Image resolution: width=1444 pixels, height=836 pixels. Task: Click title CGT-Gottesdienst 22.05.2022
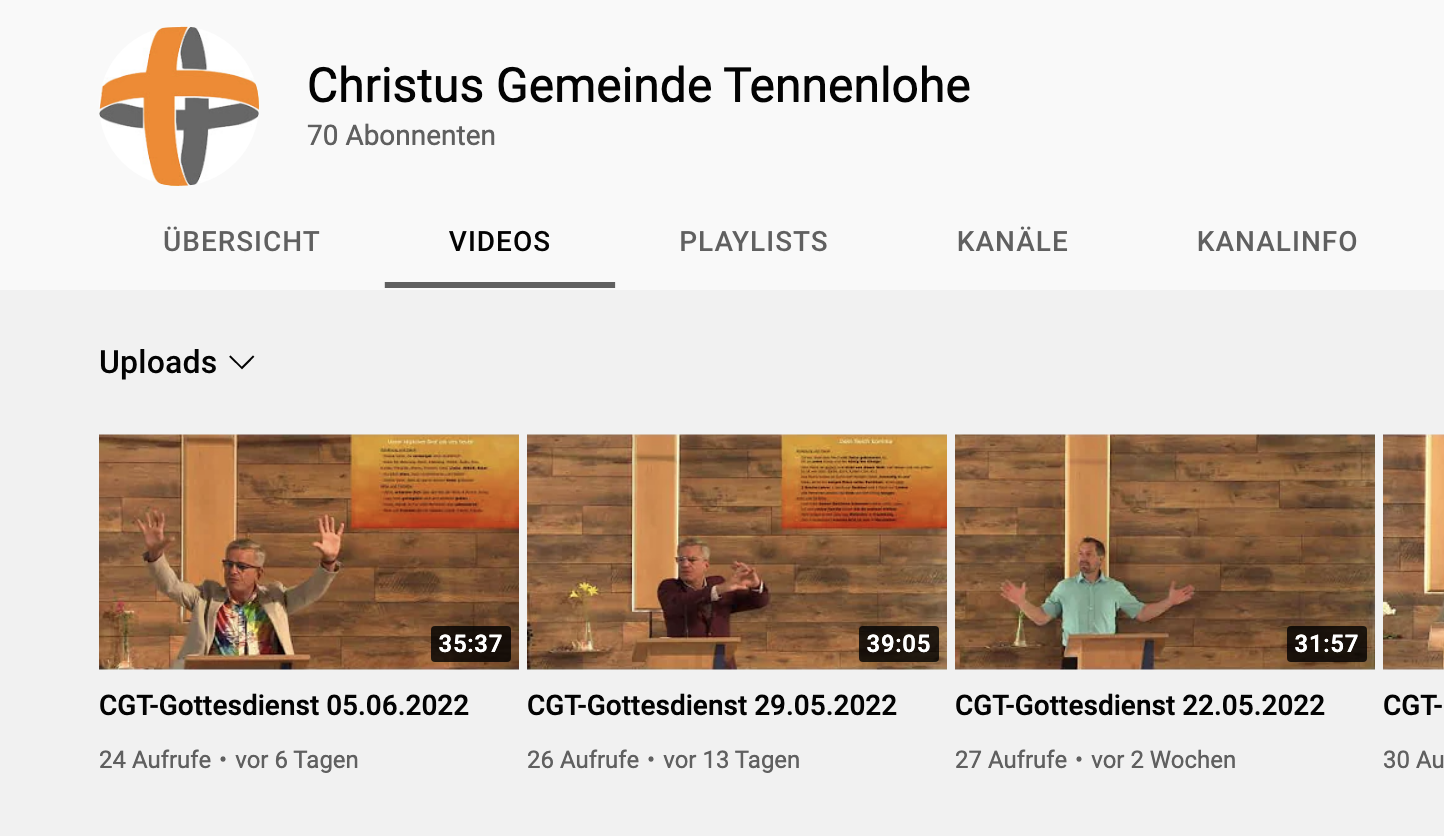[1140, 706]
